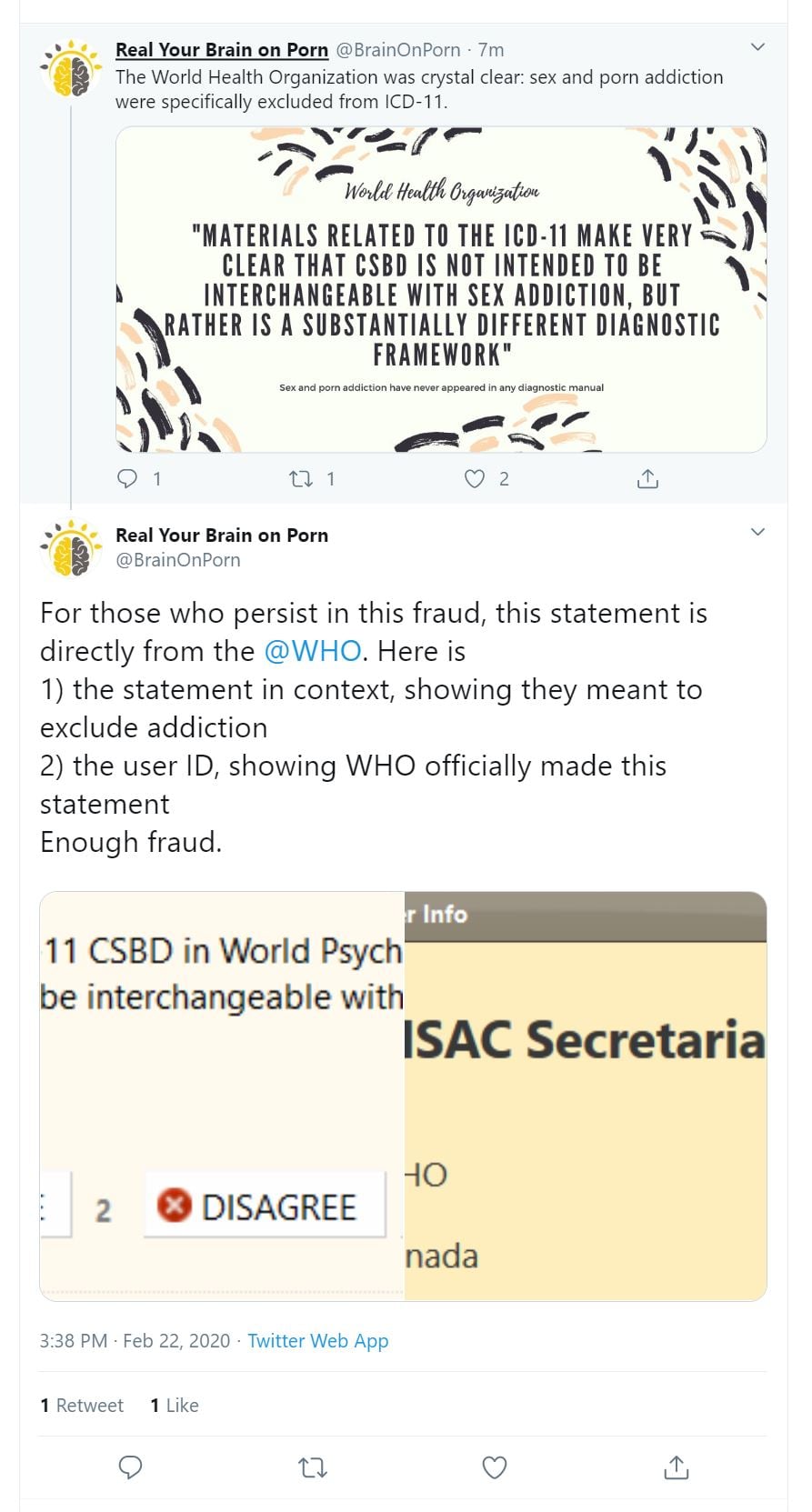Open the first tweet's chevron menu
The image size is (812, 1512).
tap(757, 46)
